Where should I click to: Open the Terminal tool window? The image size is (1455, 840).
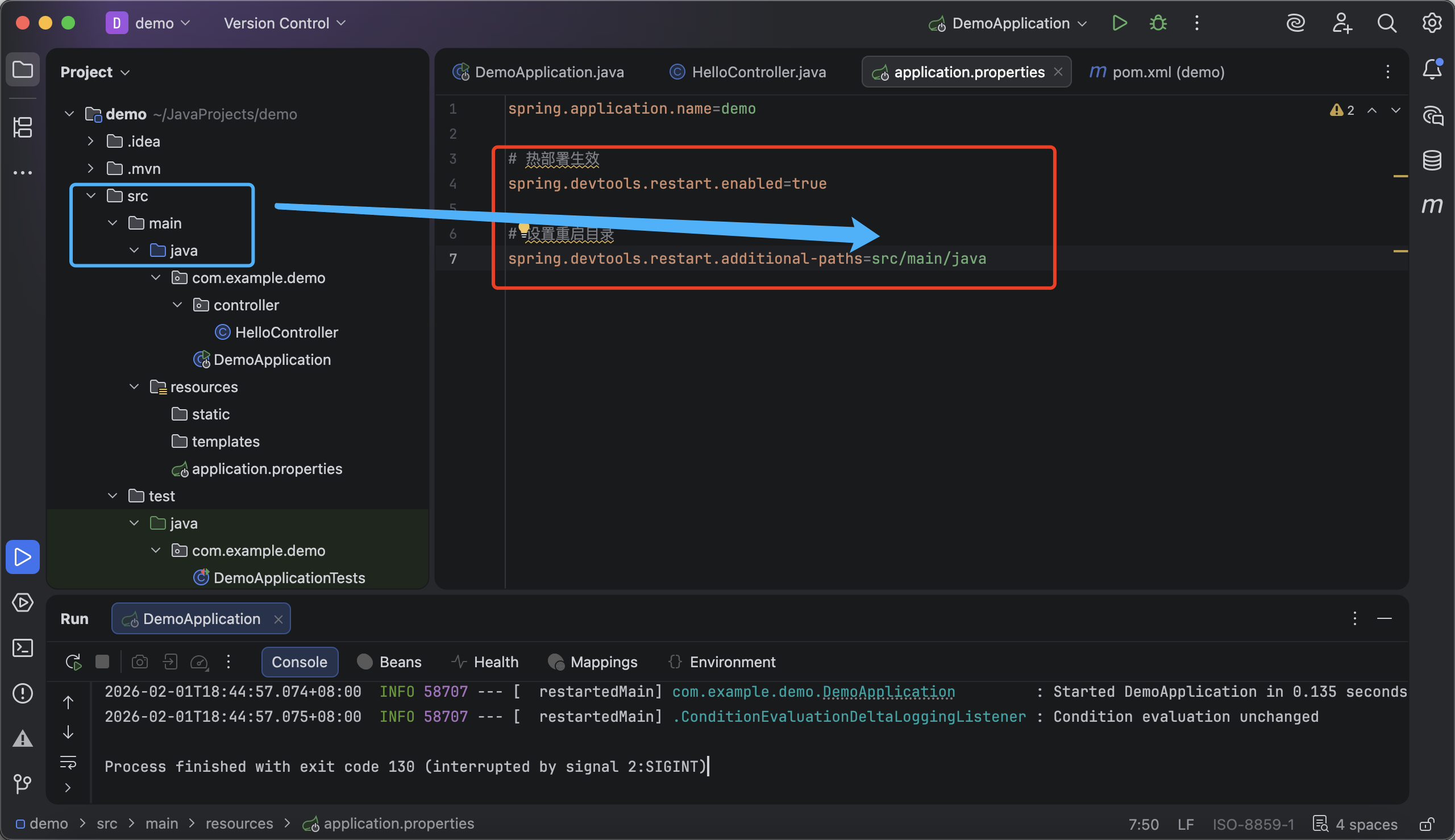tap(23, 648)
